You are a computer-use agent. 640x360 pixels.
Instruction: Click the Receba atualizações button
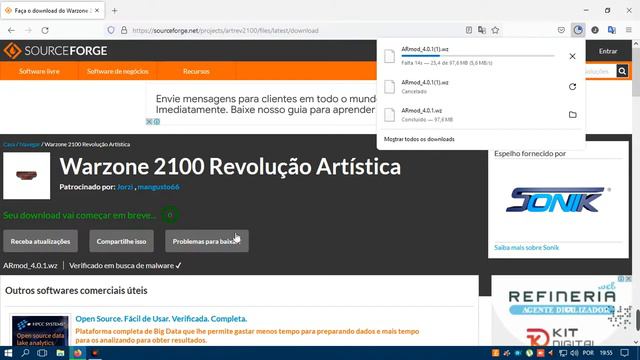[40, 241]
